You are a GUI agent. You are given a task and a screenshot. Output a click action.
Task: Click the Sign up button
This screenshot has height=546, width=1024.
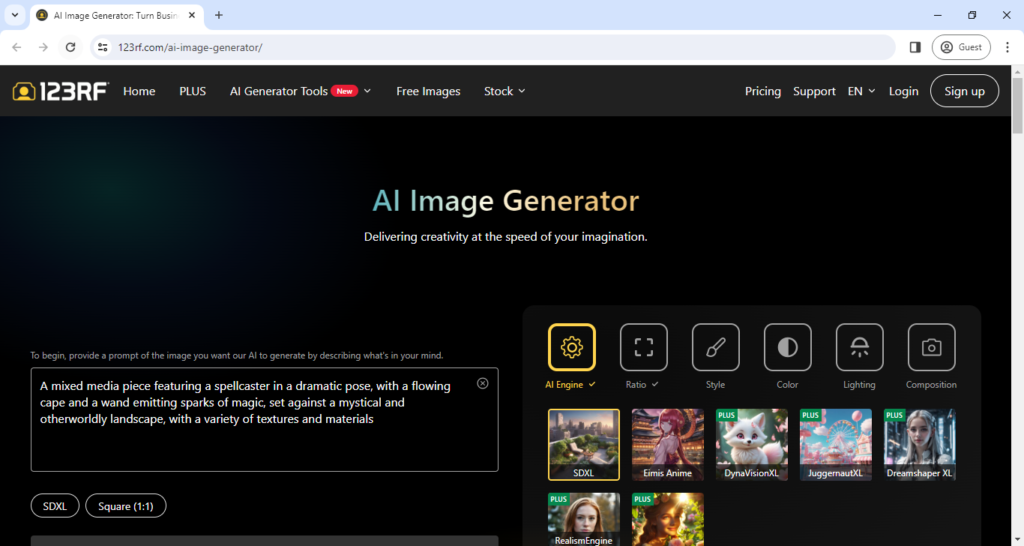tap(964, 91)
